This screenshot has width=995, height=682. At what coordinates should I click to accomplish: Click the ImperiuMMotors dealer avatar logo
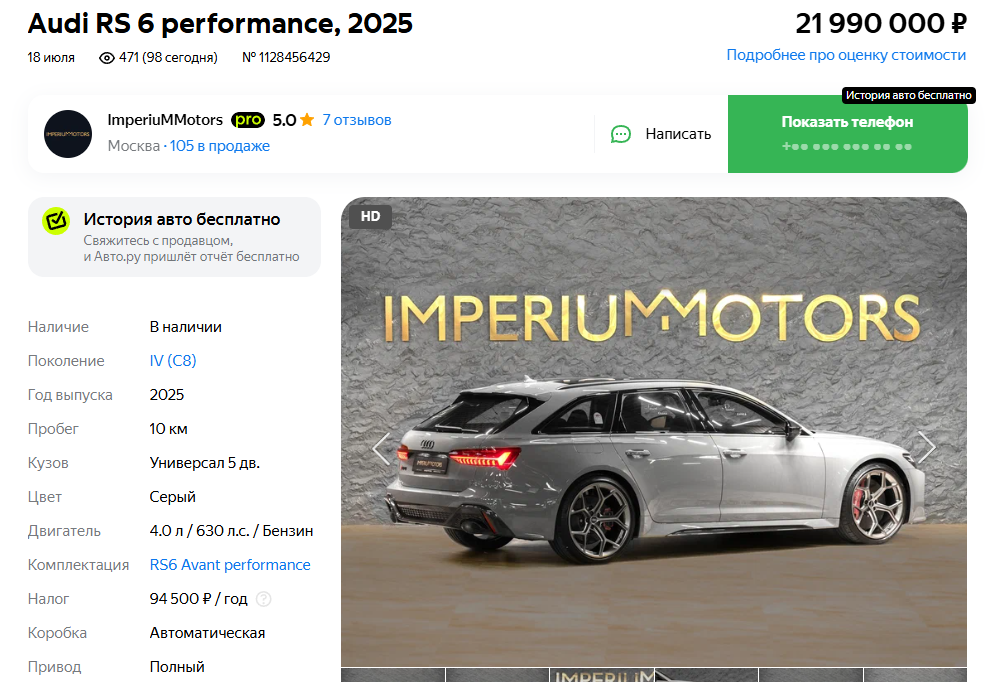point(68,134)
